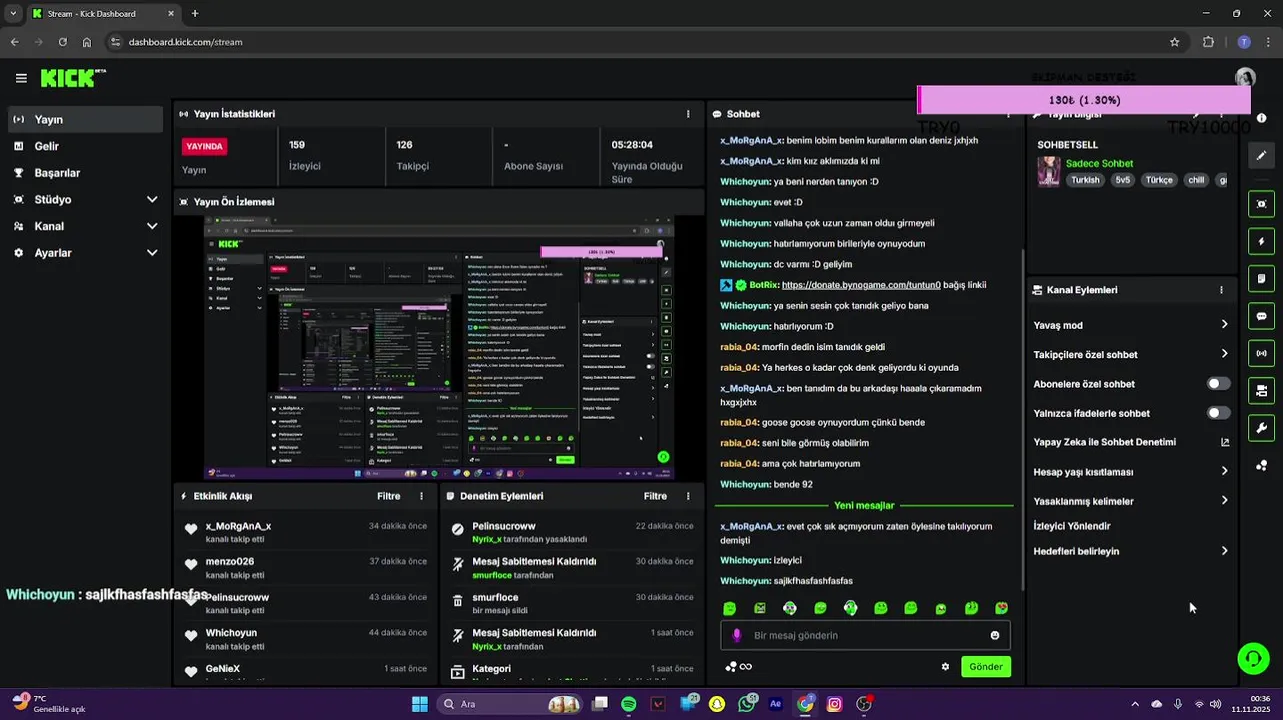Go to Gelir in sidebar
The width and height of the screenshot is (1283, 720).
84,146
